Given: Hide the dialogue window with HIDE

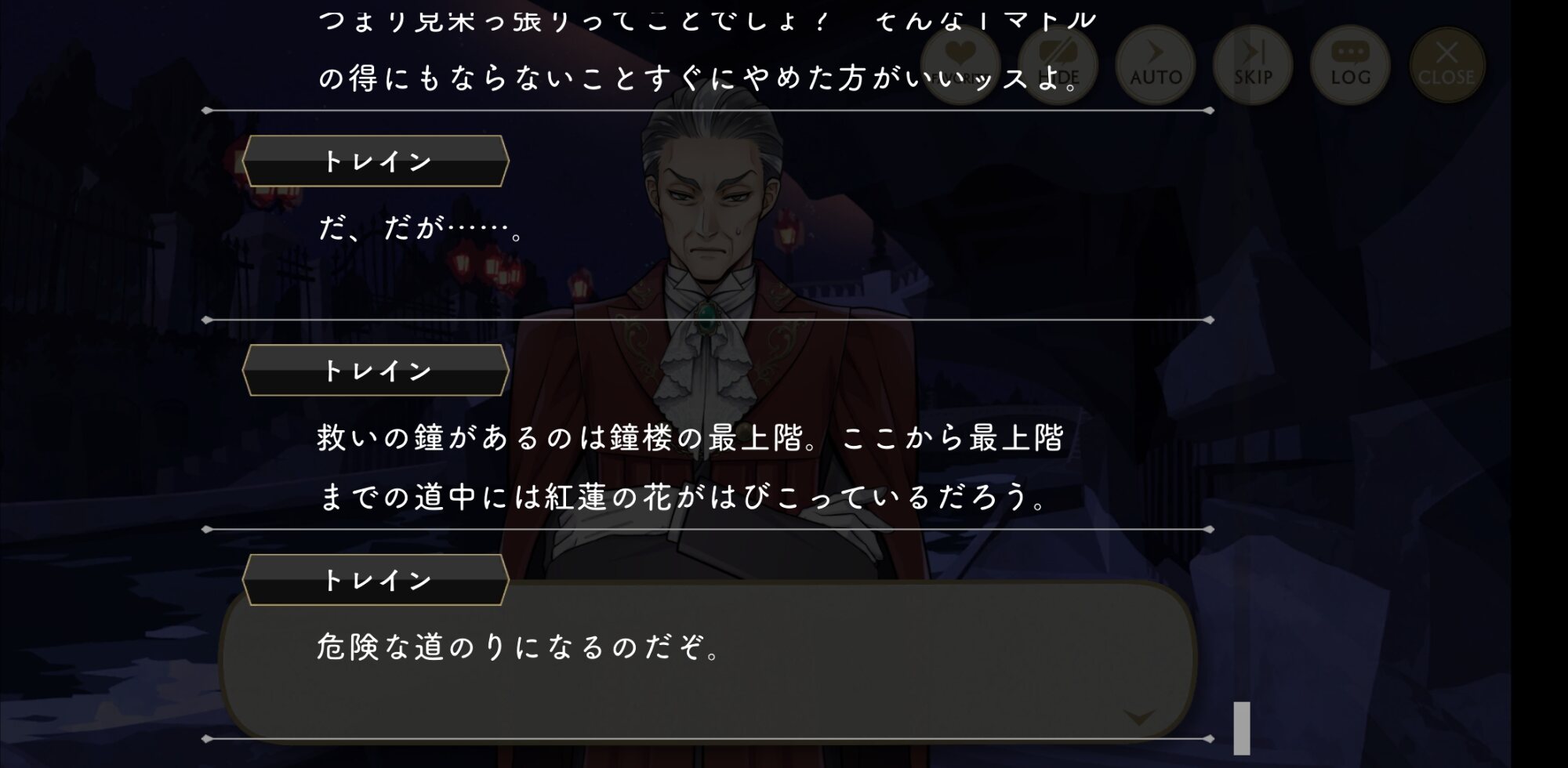Looking at the screenshot, I should (1058, 64).
